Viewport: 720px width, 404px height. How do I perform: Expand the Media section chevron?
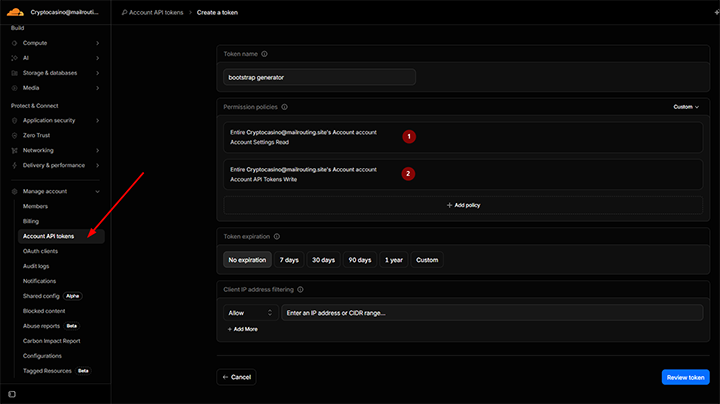[x=97, y=88]
